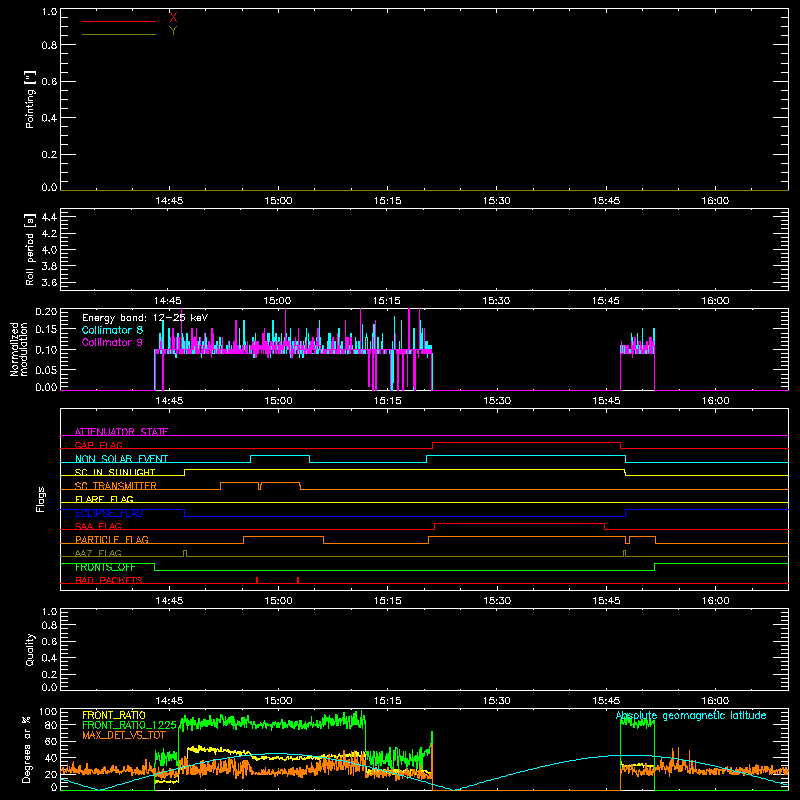800x800 pixels.
Task: Click the olive legend line beside Y
Action: (119, 34)
